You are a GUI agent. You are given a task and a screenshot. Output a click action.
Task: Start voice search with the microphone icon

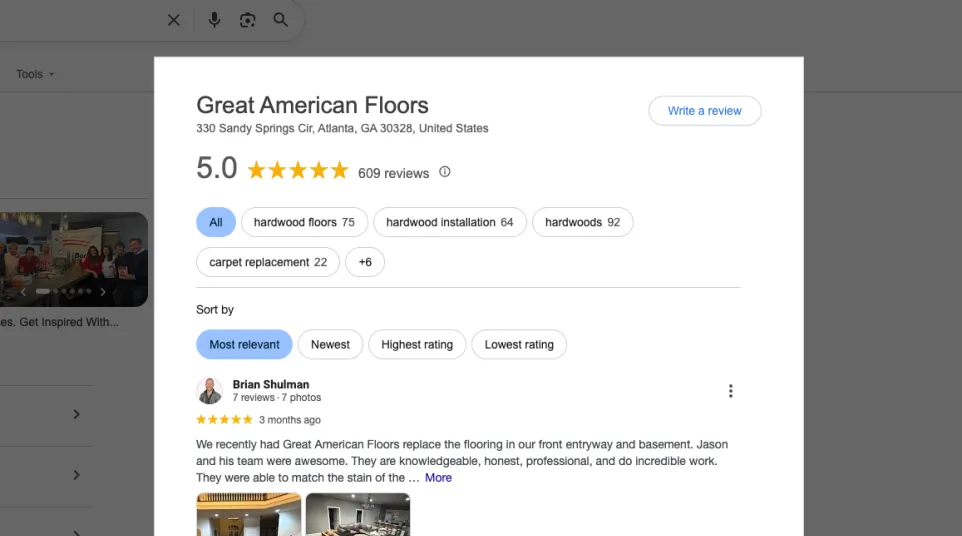(214, 20)
